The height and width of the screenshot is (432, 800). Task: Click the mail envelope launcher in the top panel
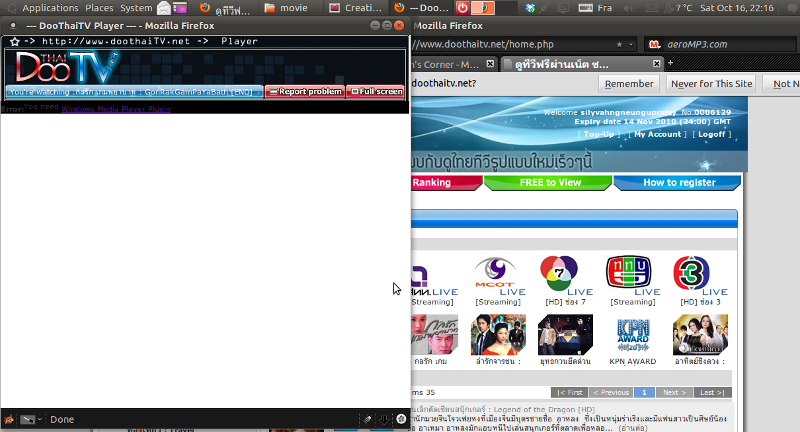click(x=164, y=8)
